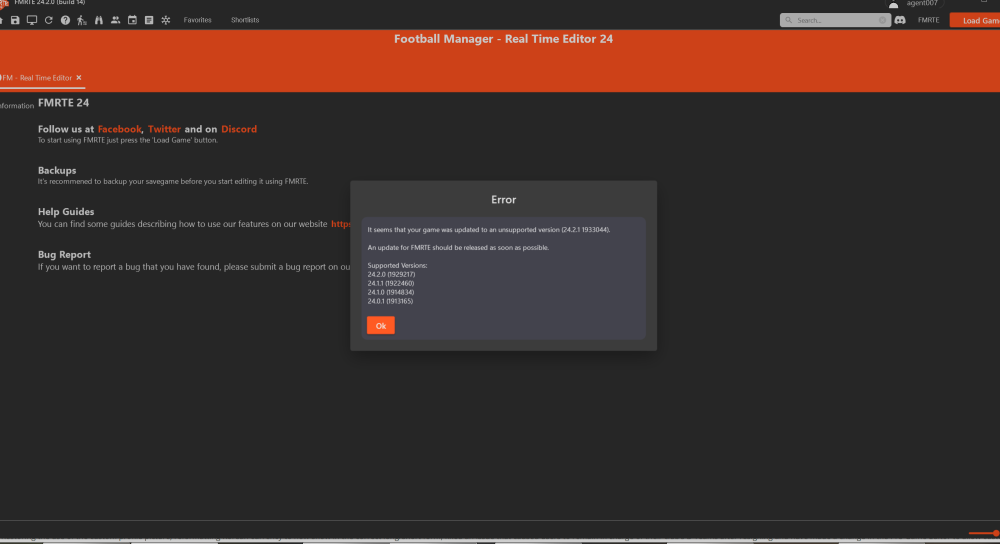Click supported version 24.1.1 (1922460)

390,283
